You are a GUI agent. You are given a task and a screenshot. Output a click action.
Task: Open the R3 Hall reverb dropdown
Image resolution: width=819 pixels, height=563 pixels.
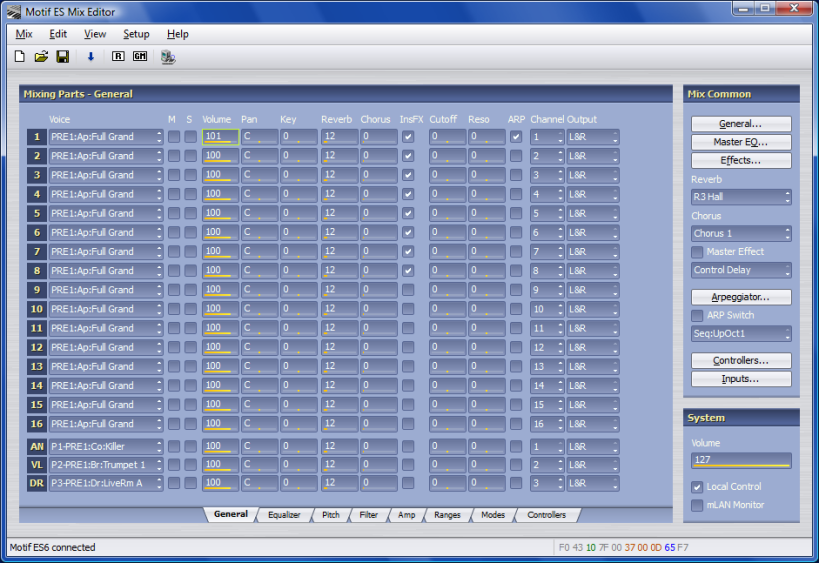(x=741, y=197)
